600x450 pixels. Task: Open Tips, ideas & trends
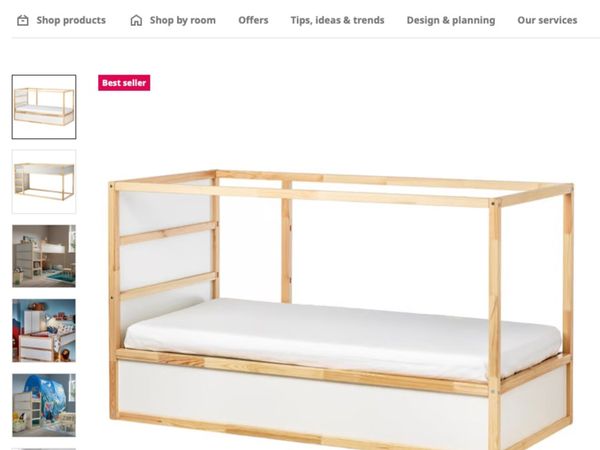(337, 20)
